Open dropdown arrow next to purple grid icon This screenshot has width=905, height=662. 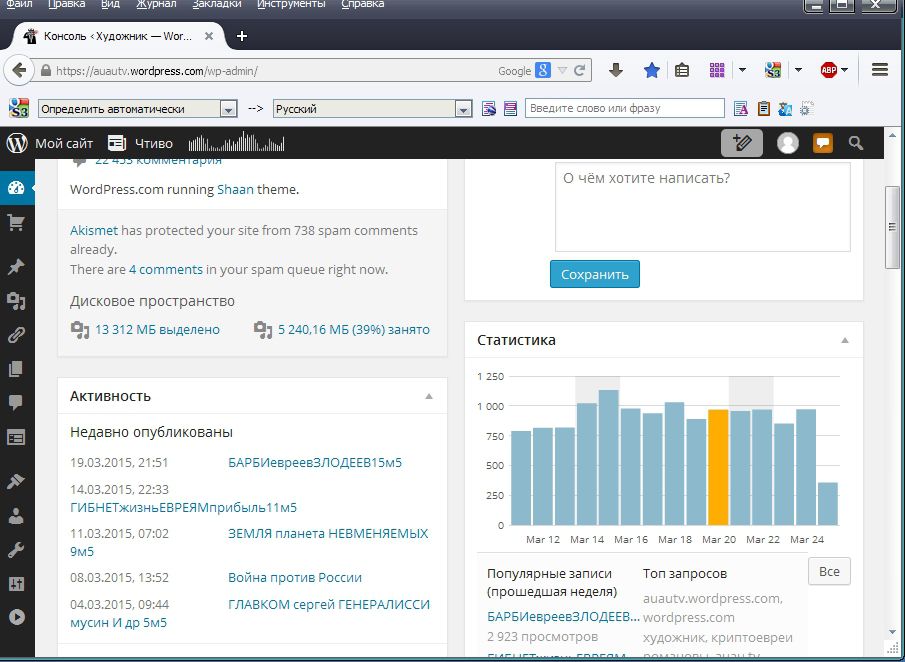coord(742,70)
